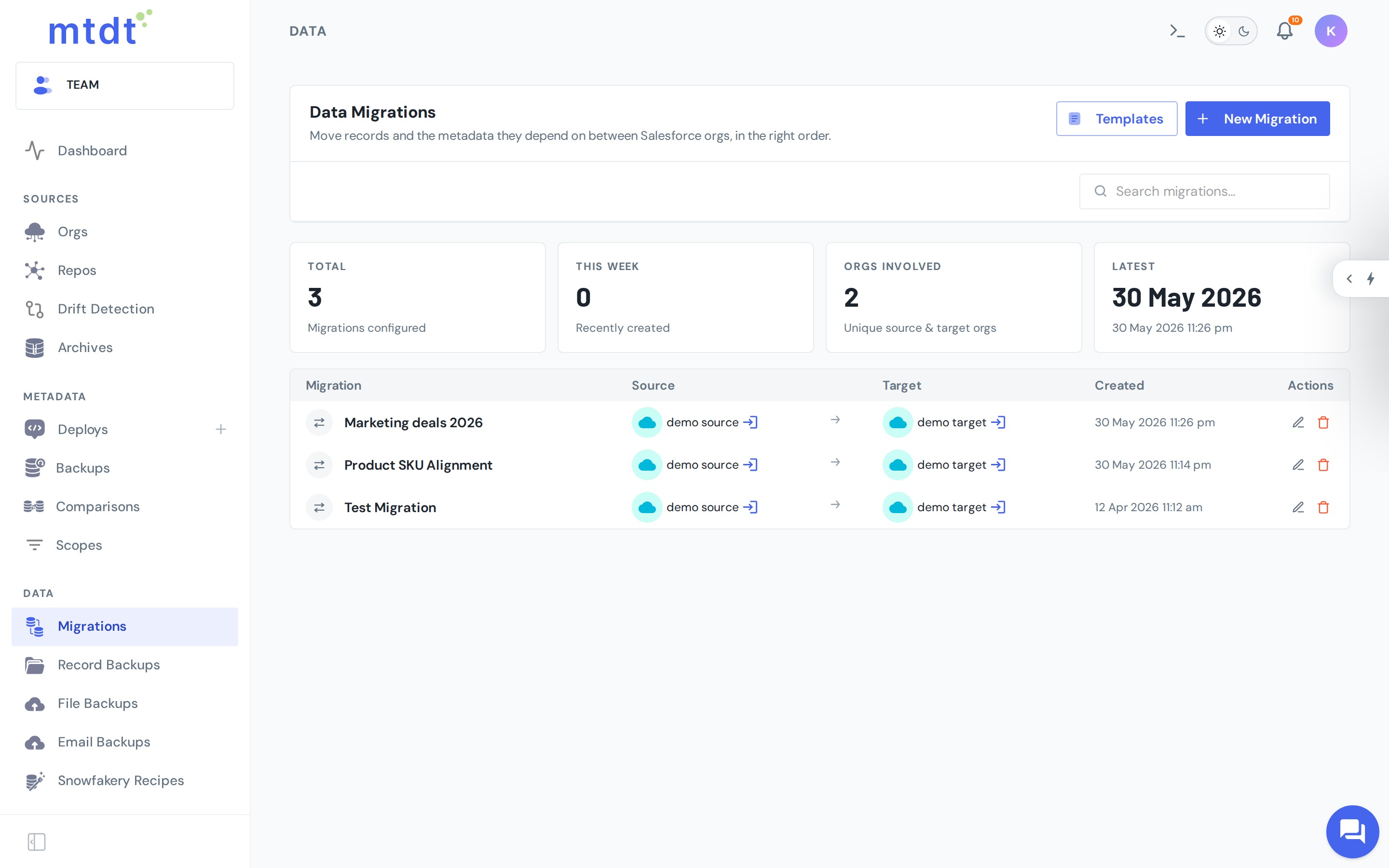Collapse the sidebar panel icon
The image size is (1389, 868).
pos(37,841)
